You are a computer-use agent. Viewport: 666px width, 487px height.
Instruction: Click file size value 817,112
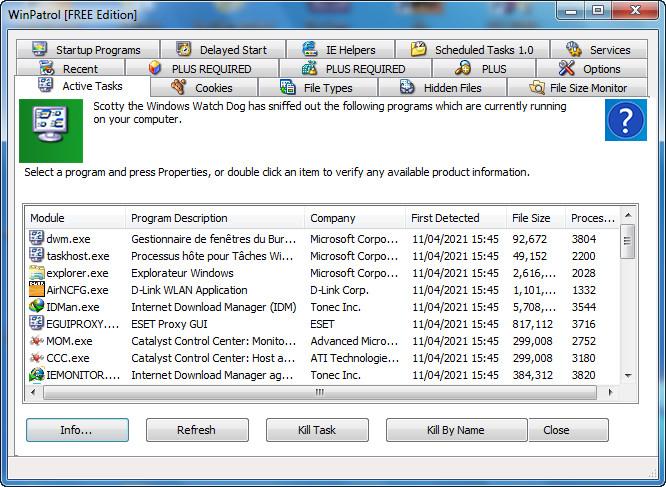pyautogui.click(x=533, y=324)
